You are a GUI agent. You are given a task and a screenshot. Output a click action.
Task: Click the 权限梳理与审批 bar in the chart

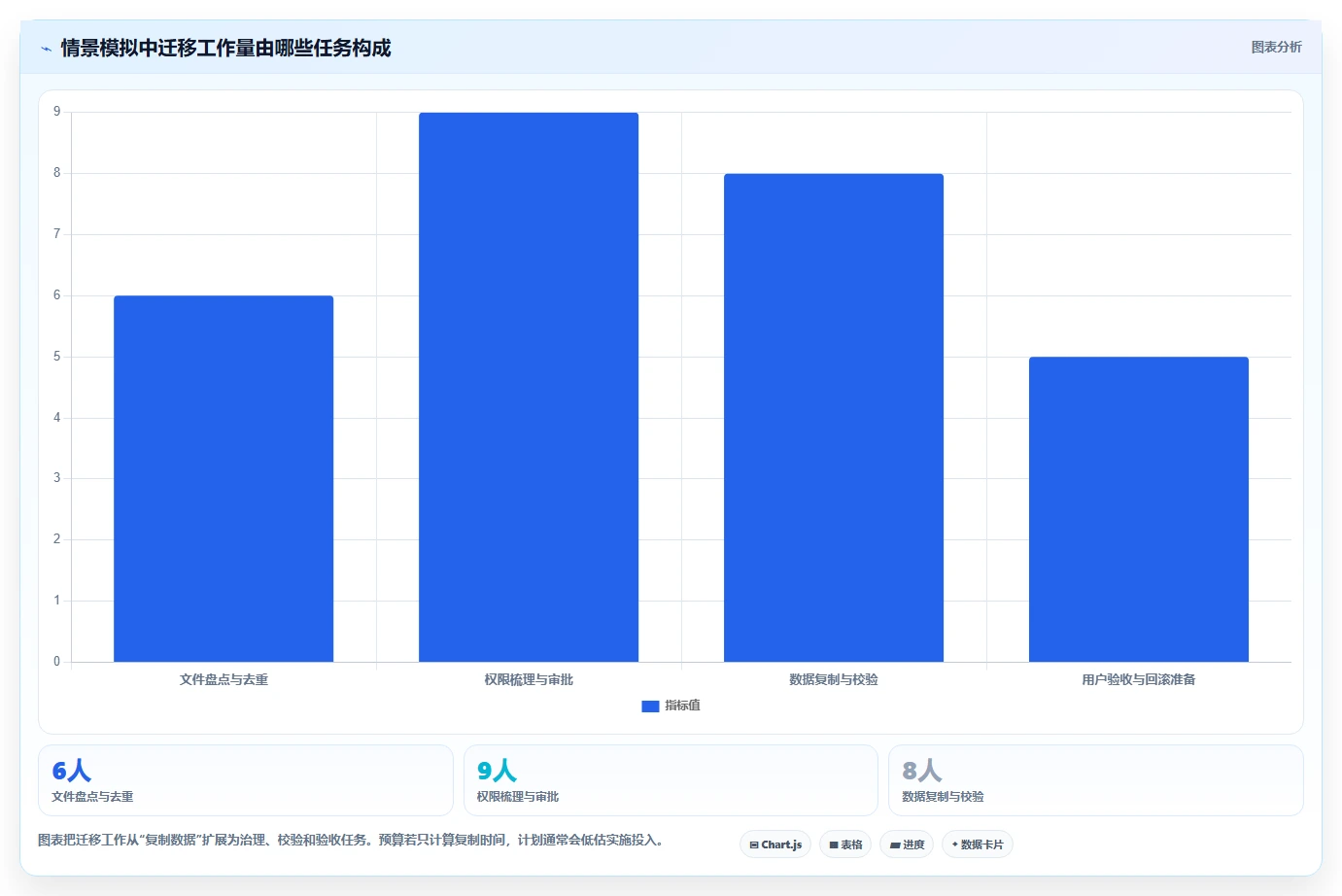point(529,387)
